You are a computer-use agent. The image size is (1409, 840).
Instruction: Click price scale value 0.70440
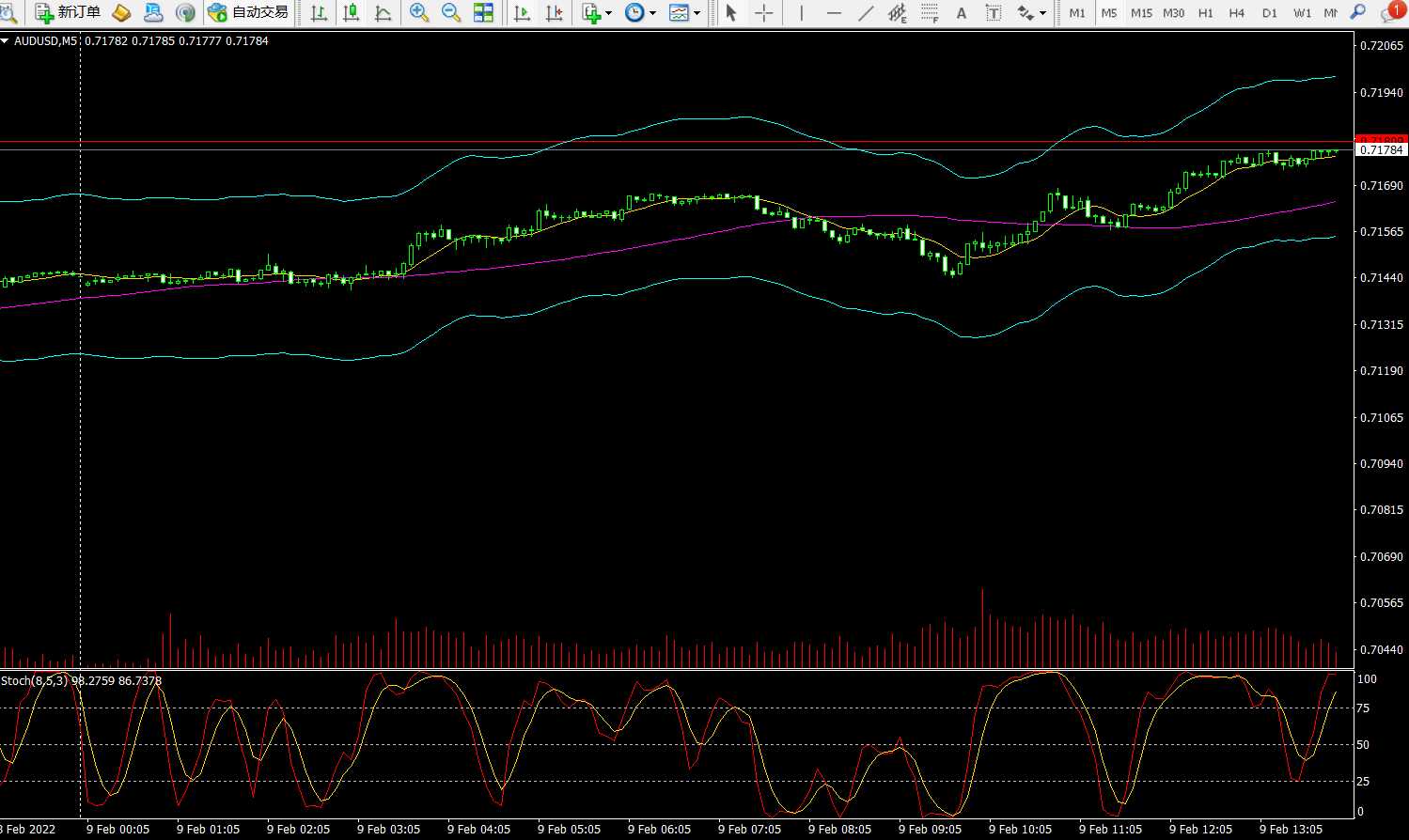tap(1382, 649)
